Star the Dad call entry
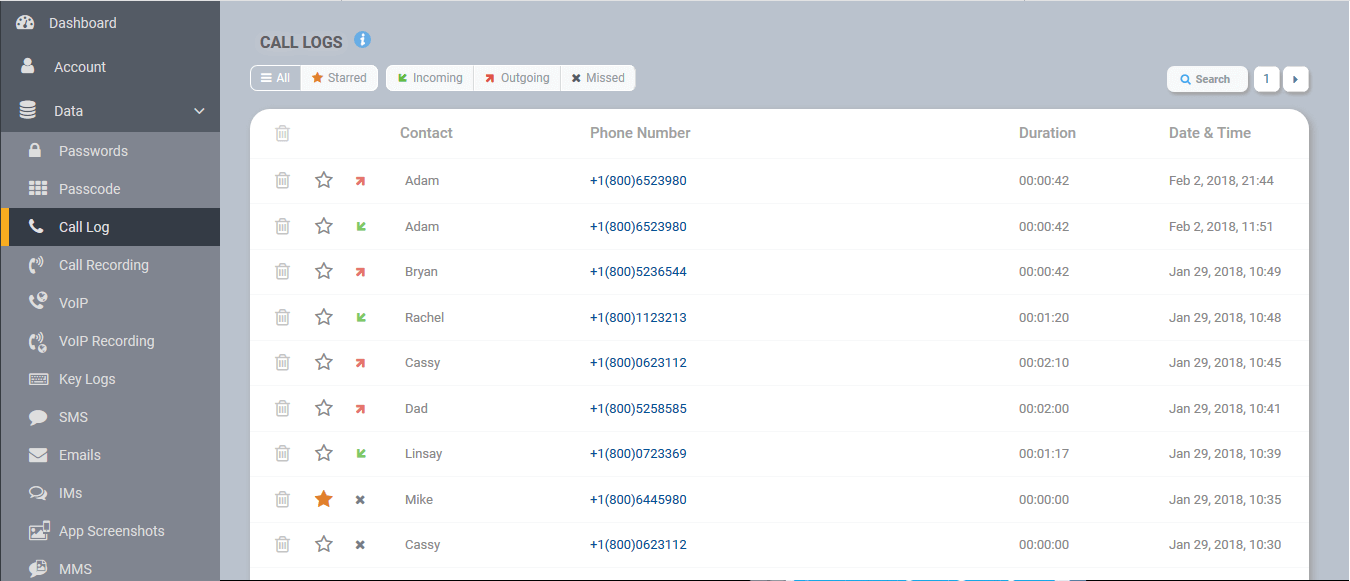Image resolution: width=1350 pixels, height=581 pixels. 324,408
